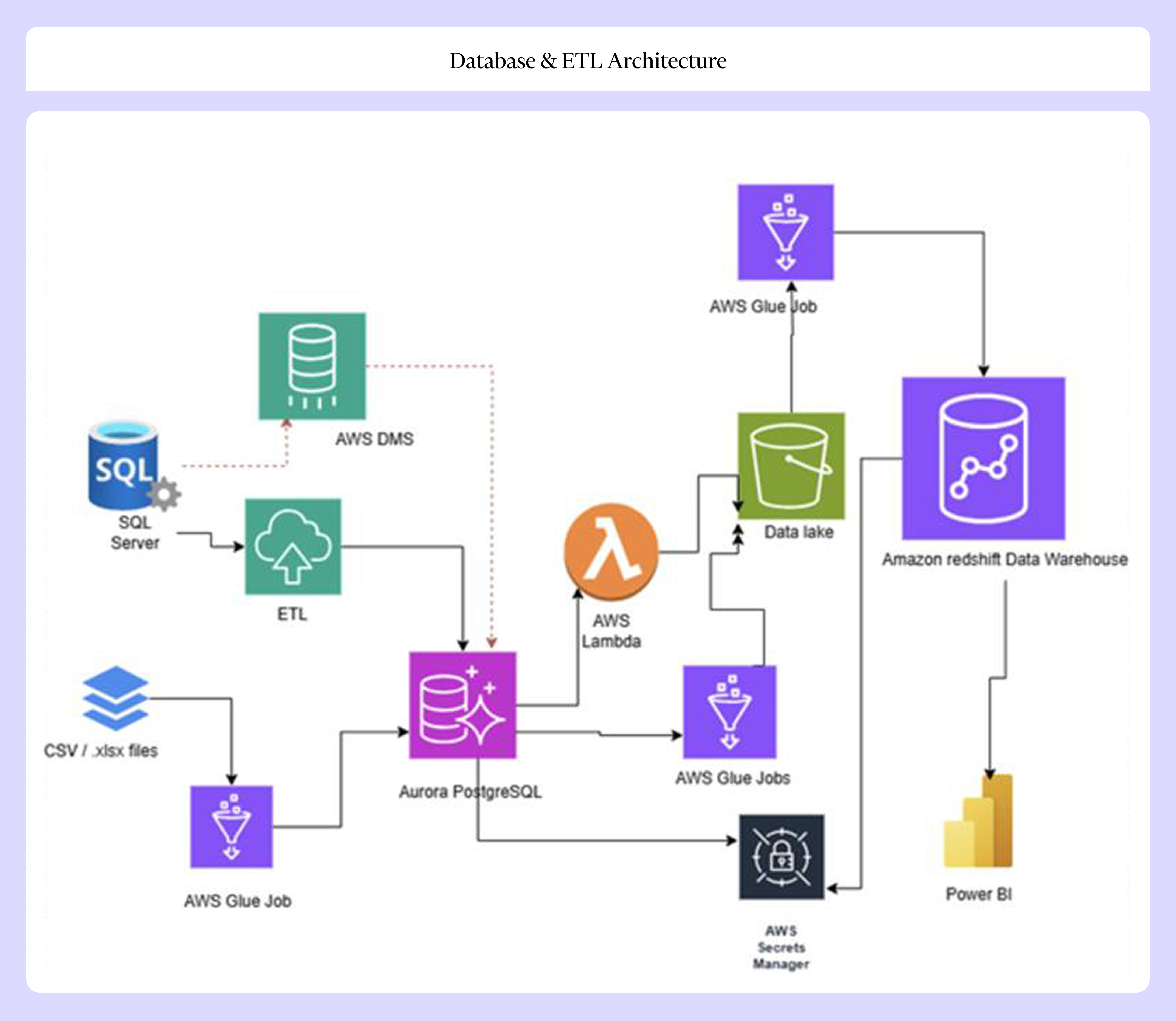The height and width of the screenshot is (1021, 1176).
Task: Click the AWS Secrets Manager label
Action: [781, 947]
